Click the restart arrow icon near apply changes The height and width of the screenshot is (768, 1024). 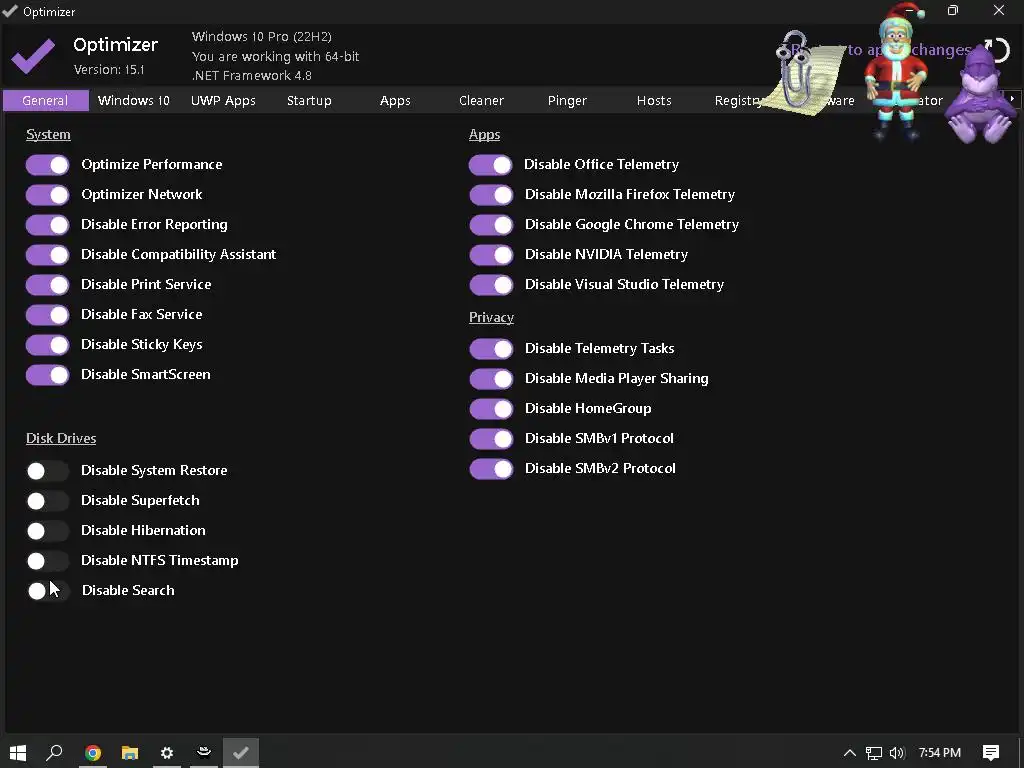(x=998, y=51)
